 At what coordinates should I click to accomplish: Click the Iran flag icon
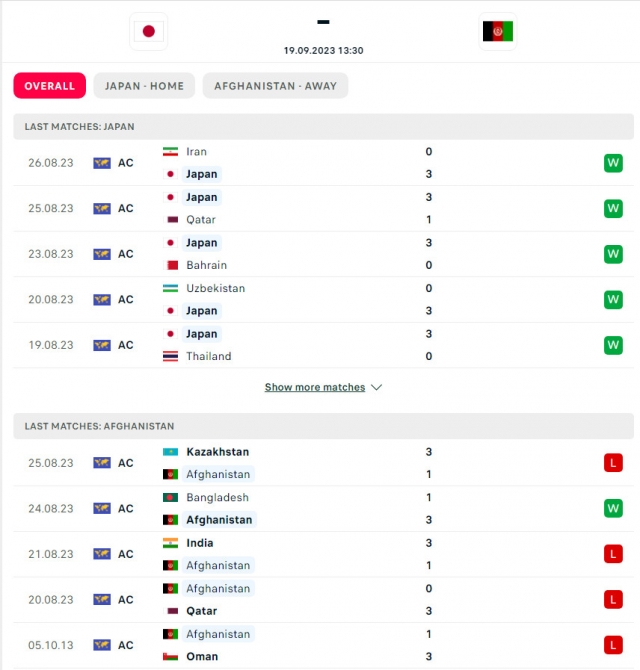click(170, 152)
